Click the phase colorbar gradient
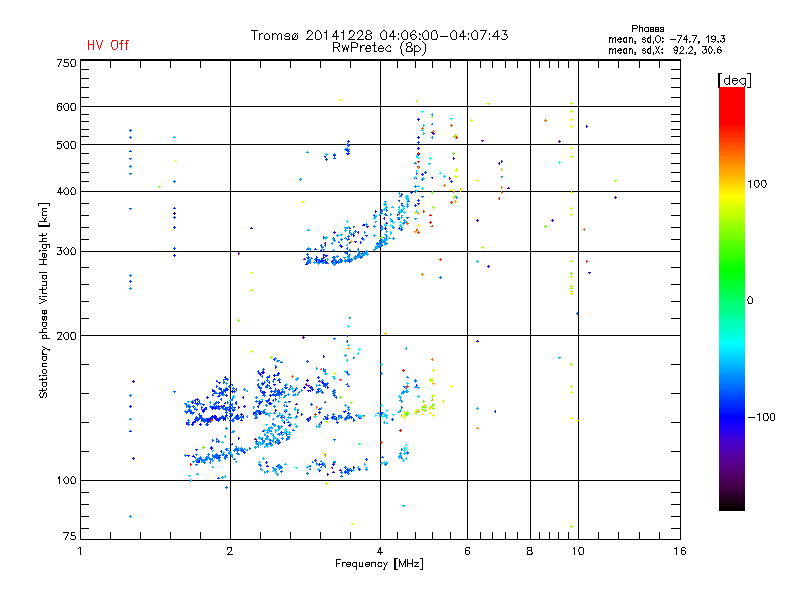Viewport: 800px width, 600px height. click(x=732, y=298)
